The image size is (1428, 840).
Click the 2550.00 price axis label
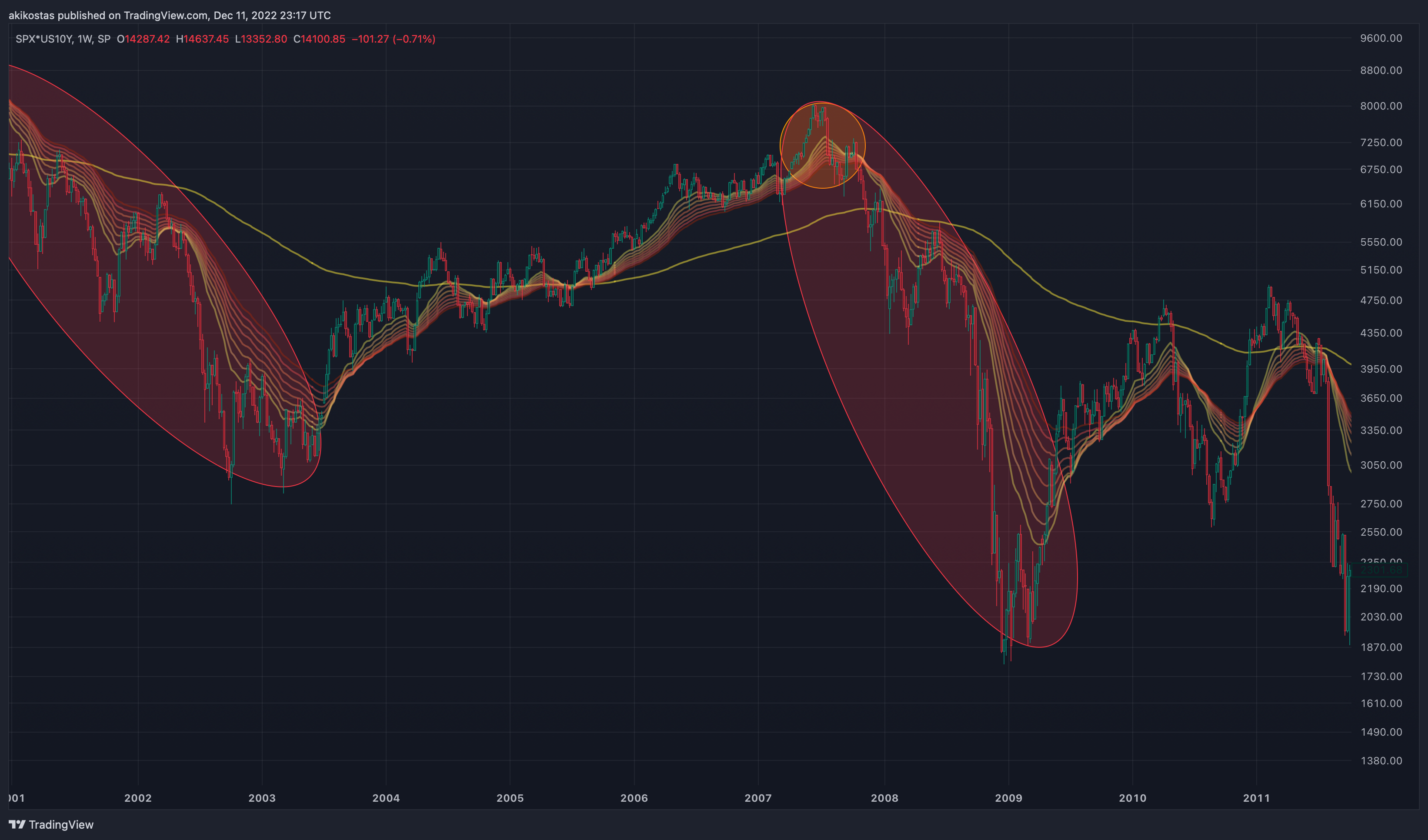coord(1381,532)
